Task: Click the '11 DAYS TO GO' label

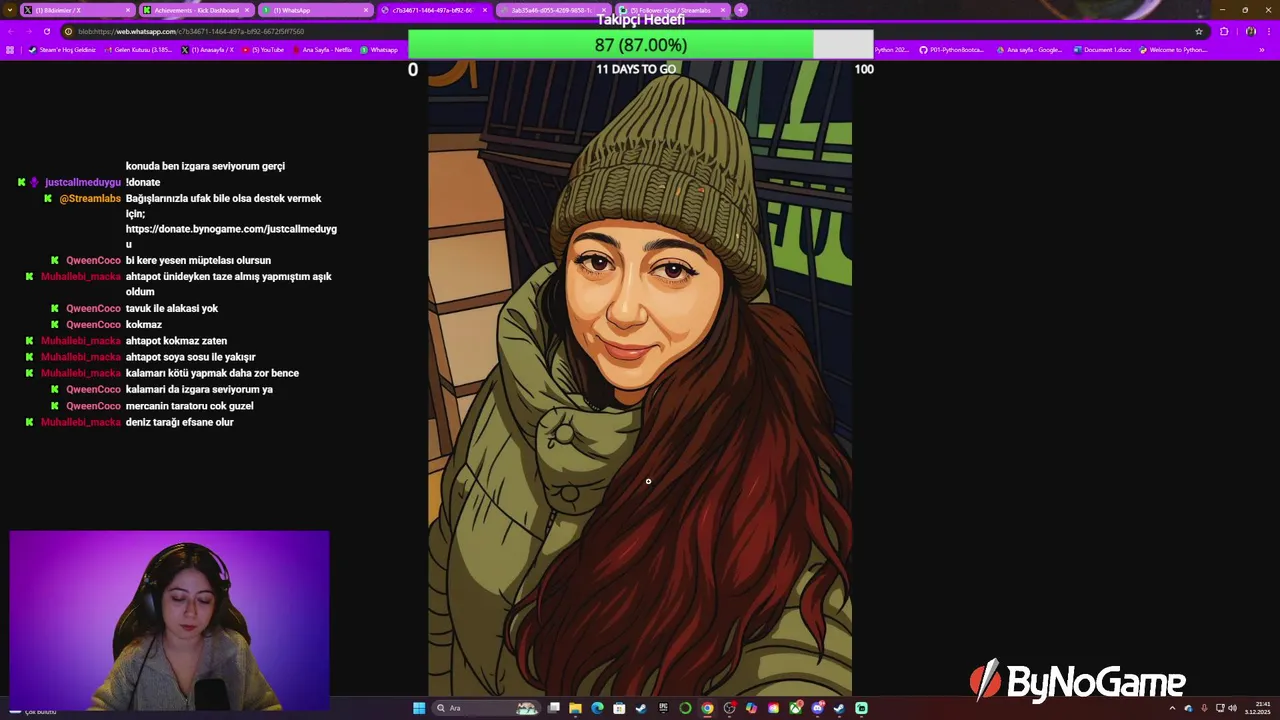Action: point(636,69)
